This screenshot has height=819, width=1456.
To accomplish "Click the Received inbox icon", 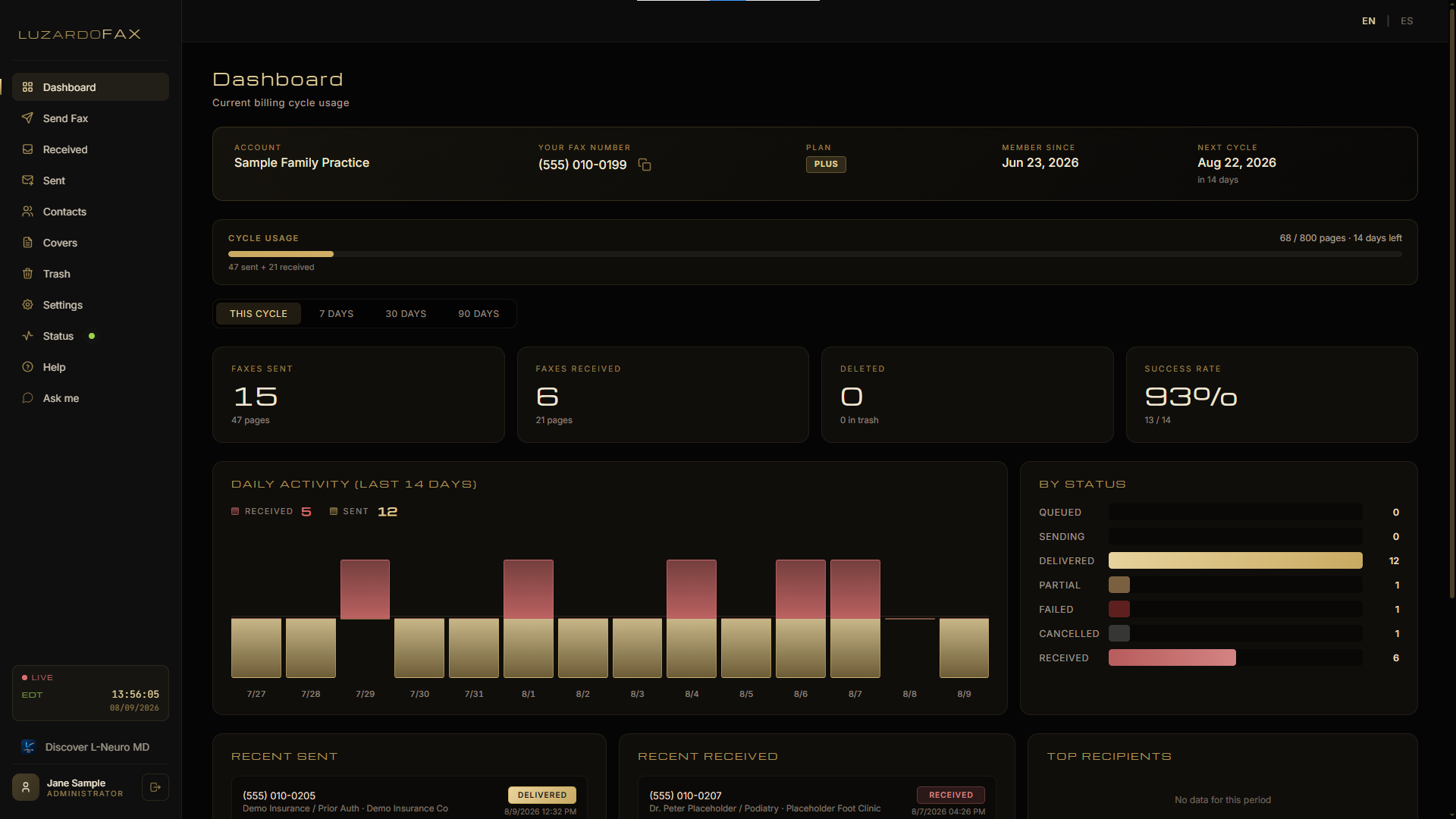I will 27,149.
